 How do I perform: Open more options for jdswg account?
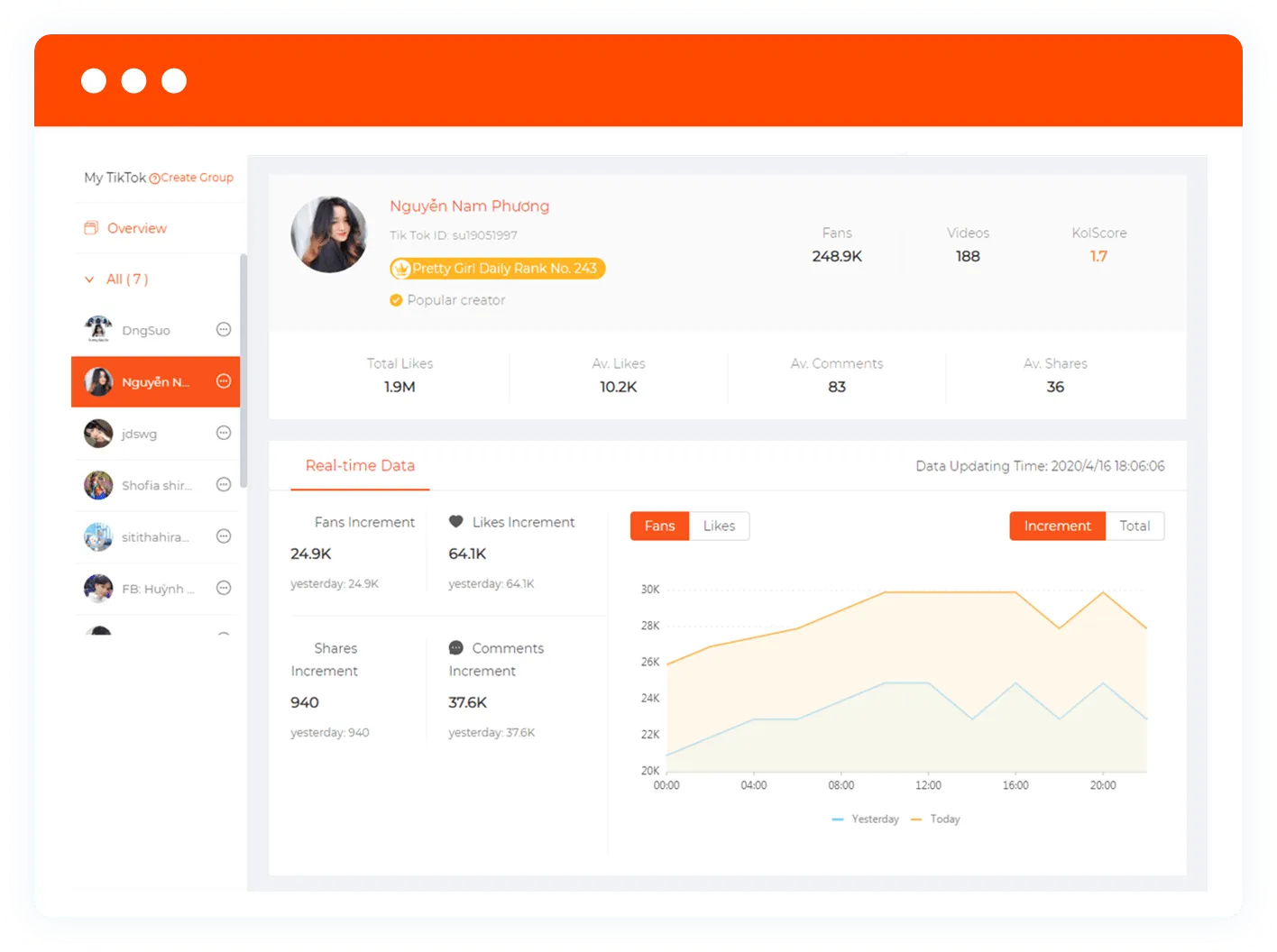pos(224,433)
